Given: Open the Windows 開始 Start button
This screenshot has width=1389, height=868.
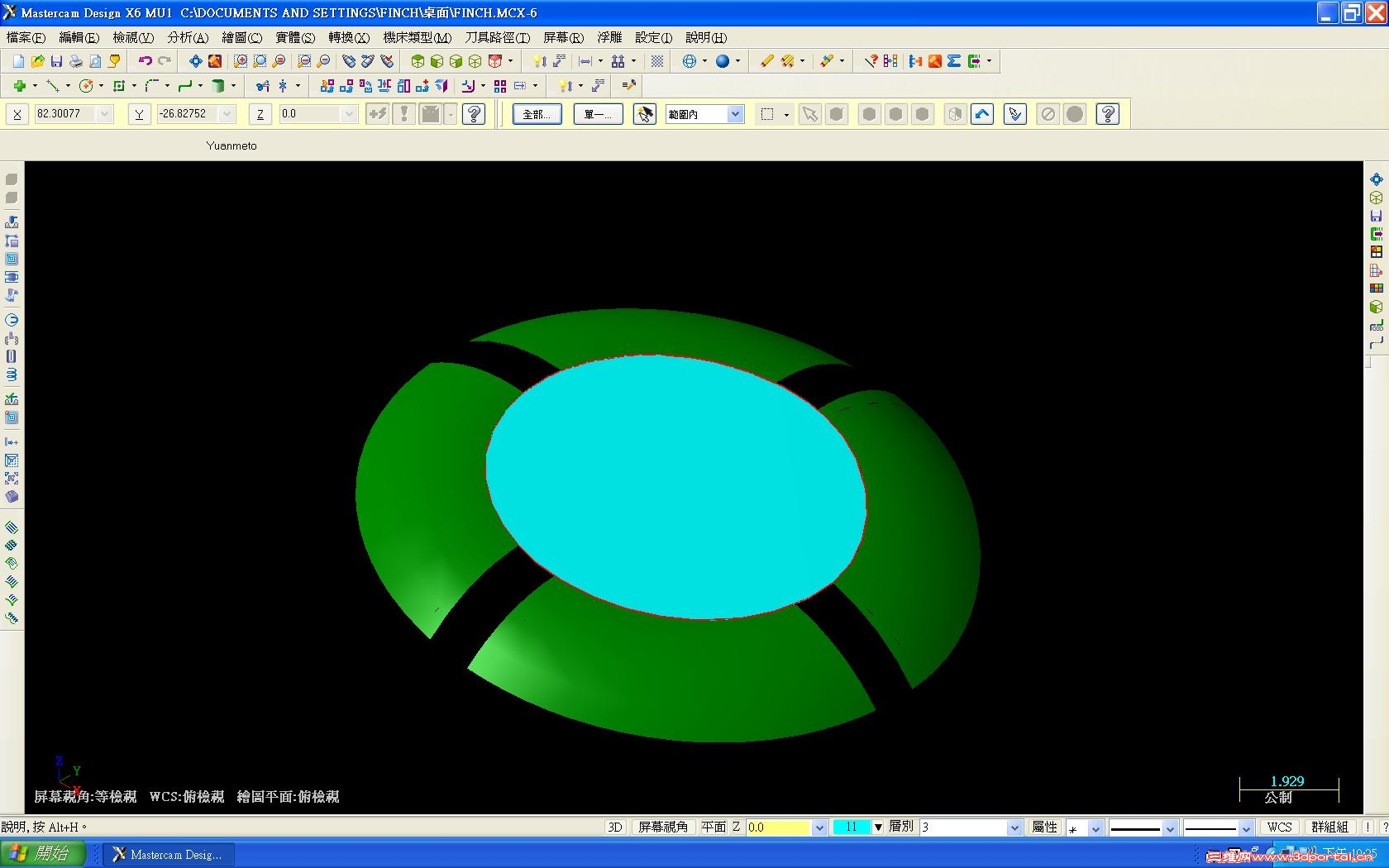Looking at the screenshot, I should point(43,854).
